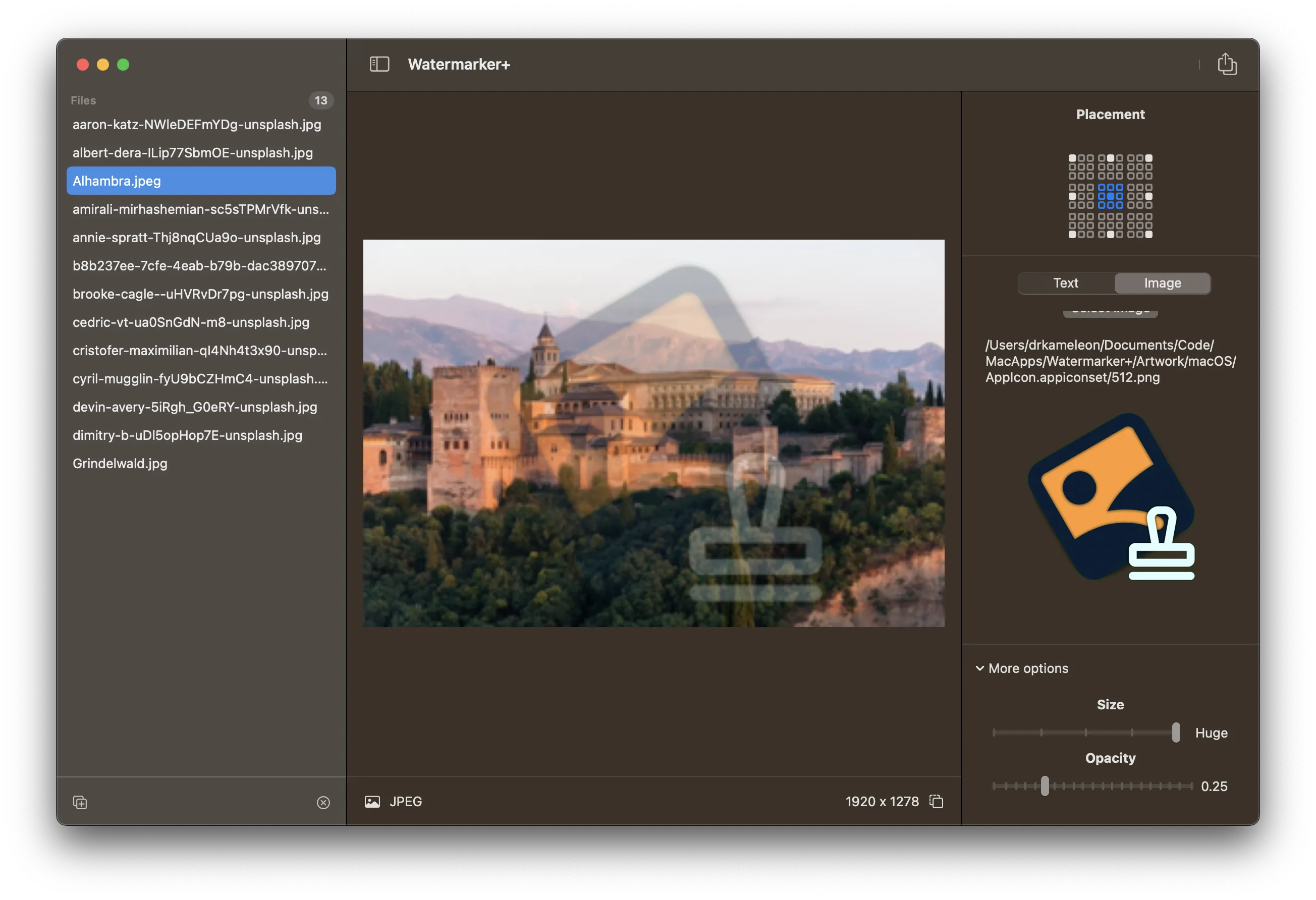Click the copy dimensions icon
Viewport: 1316px width, 900px height.
coord(936,801)
